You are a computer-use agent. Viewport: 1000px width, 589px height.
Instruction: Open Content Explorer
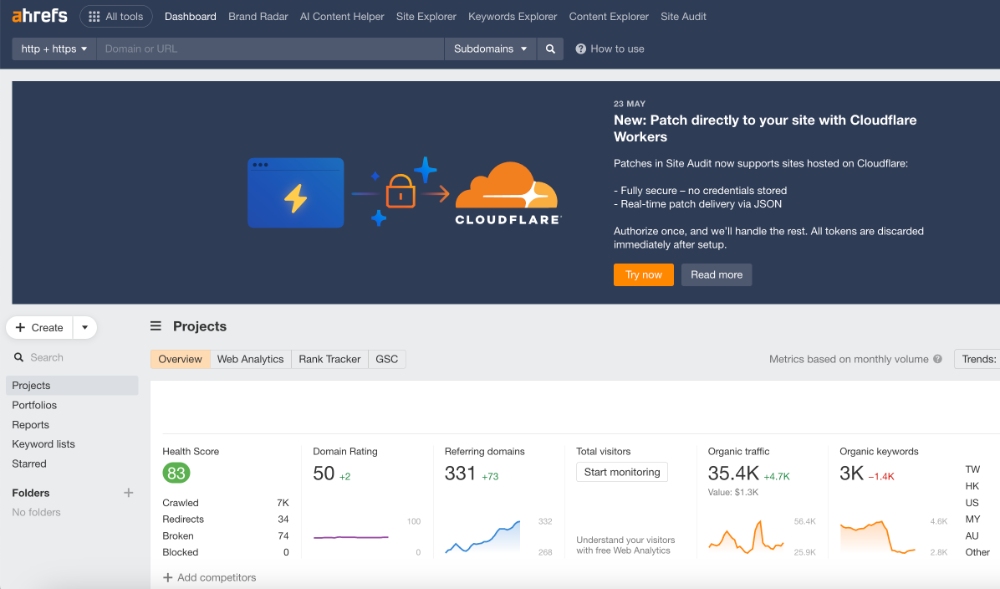(609, 17)
